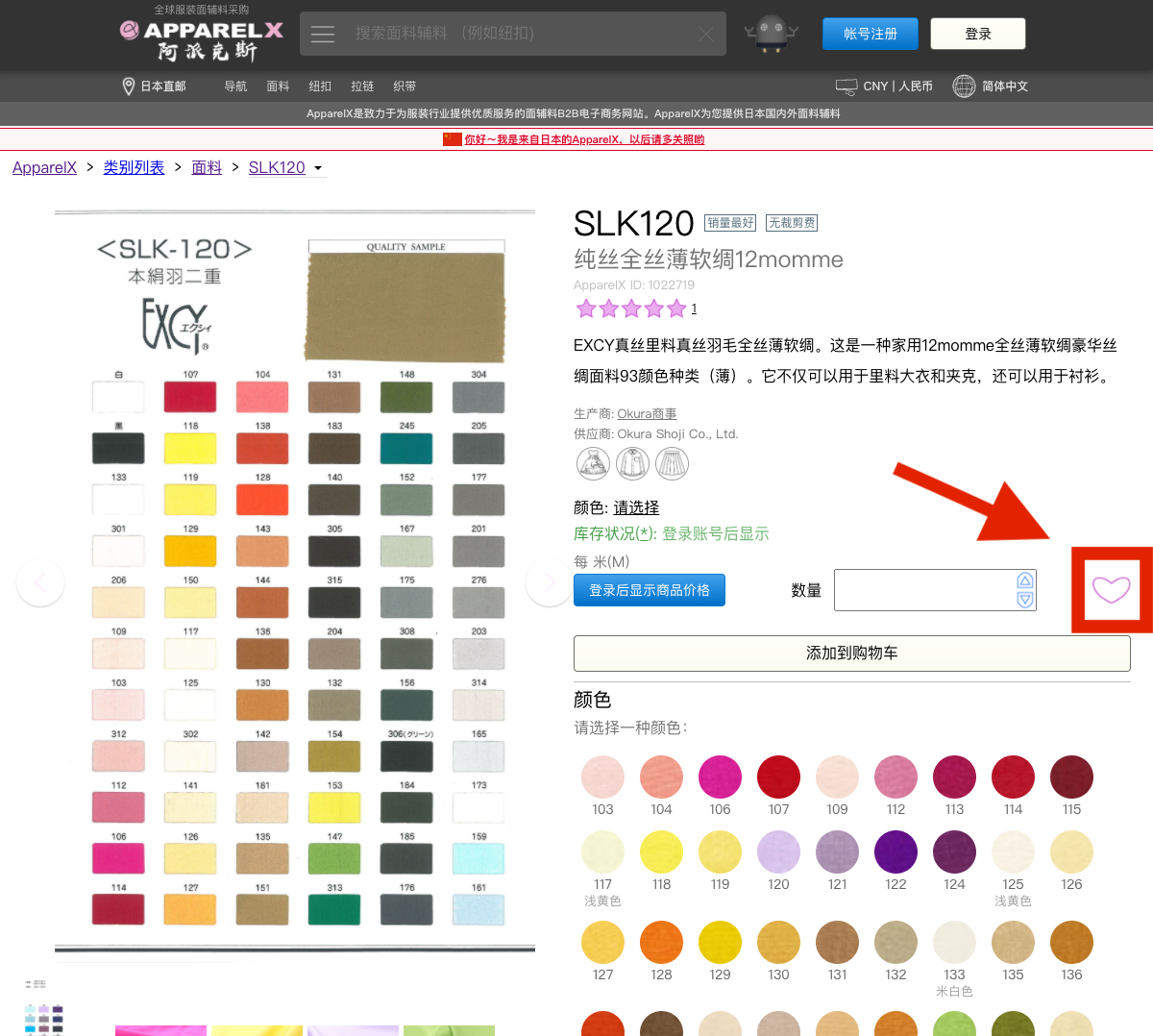The width and height of the screenshot is (1153, 1036).
Task: Click the five-star rating
Action: coord(631,308)
